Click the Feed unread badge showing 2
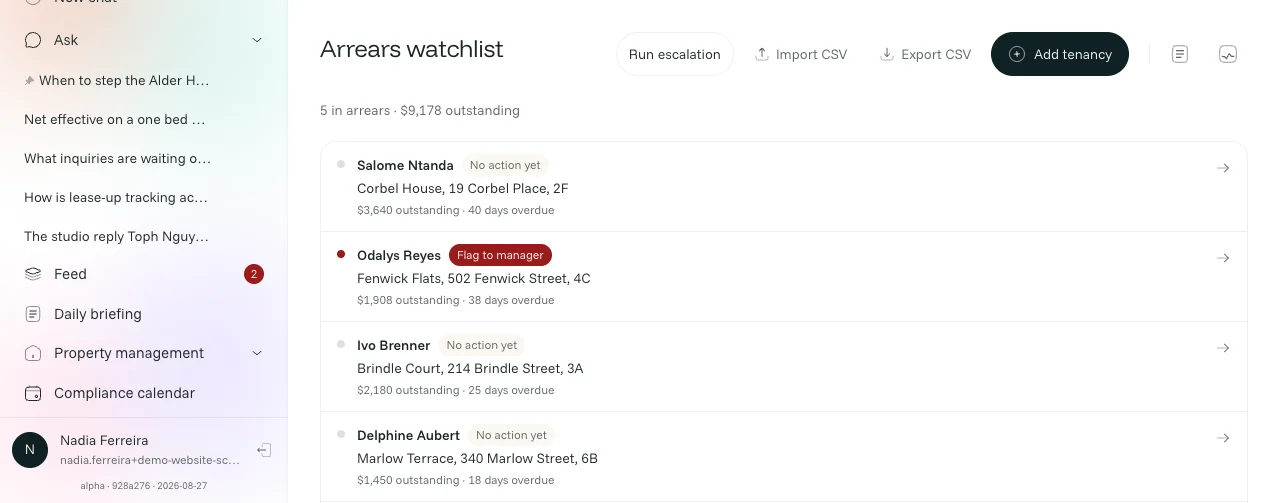This screenshot has width=1280, height=503. [x=254, y=274]
